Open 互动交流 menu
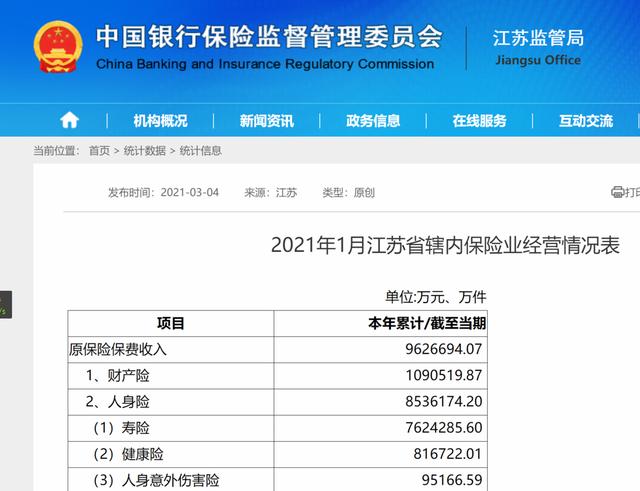The height and width of the screenshot is (491, 640). pyautogui.click(x=586, y=121)
